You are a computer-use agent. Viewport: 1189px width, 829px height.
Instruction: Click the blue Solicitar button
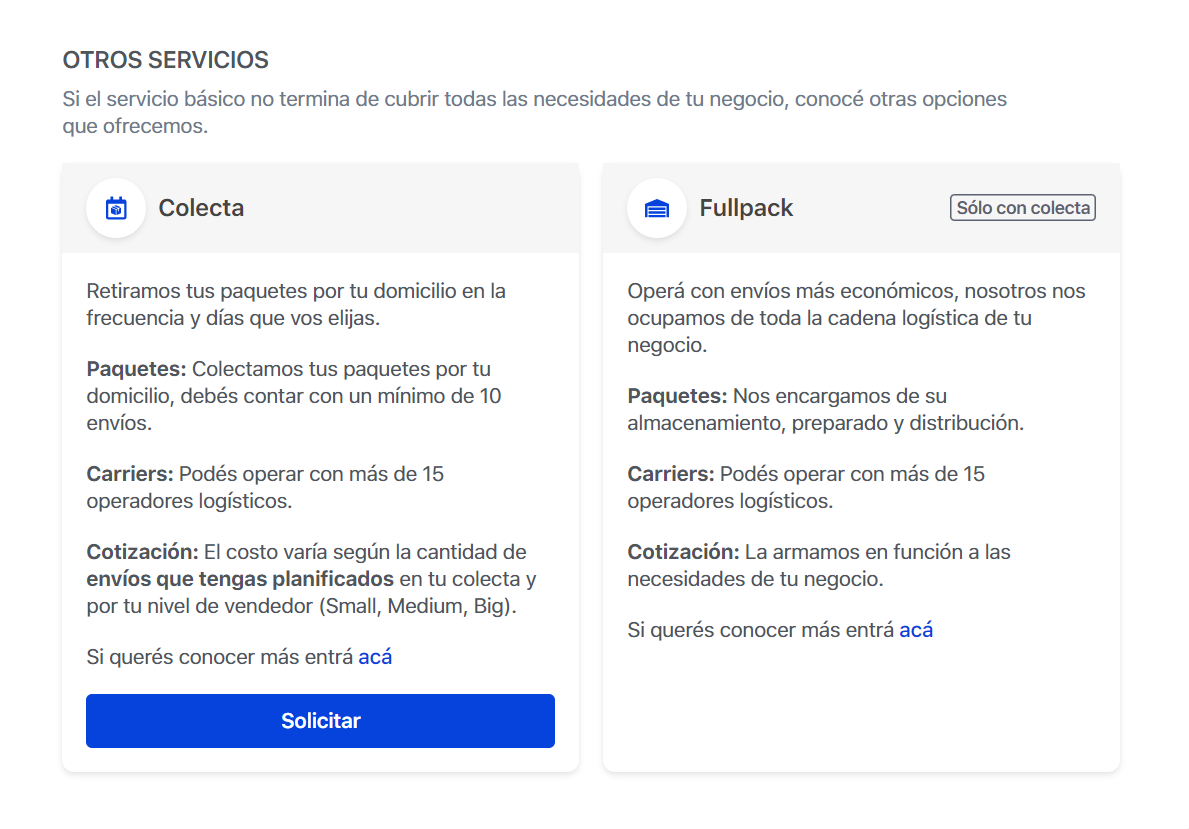pos(320,721)
